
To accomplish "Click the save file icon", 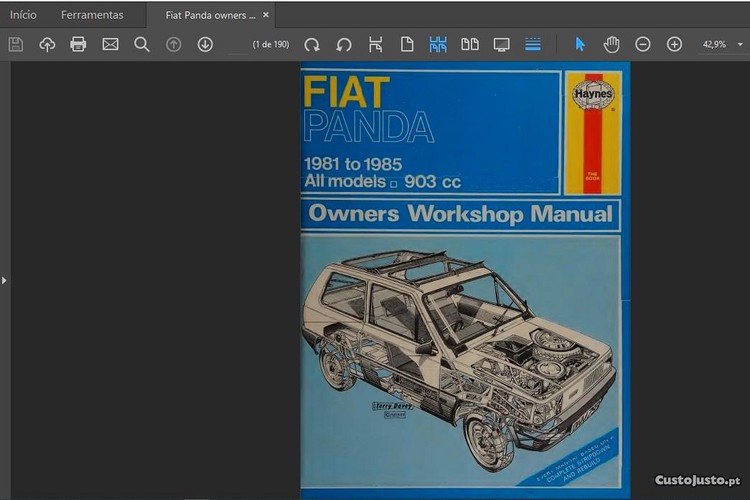I will [15, 44].
